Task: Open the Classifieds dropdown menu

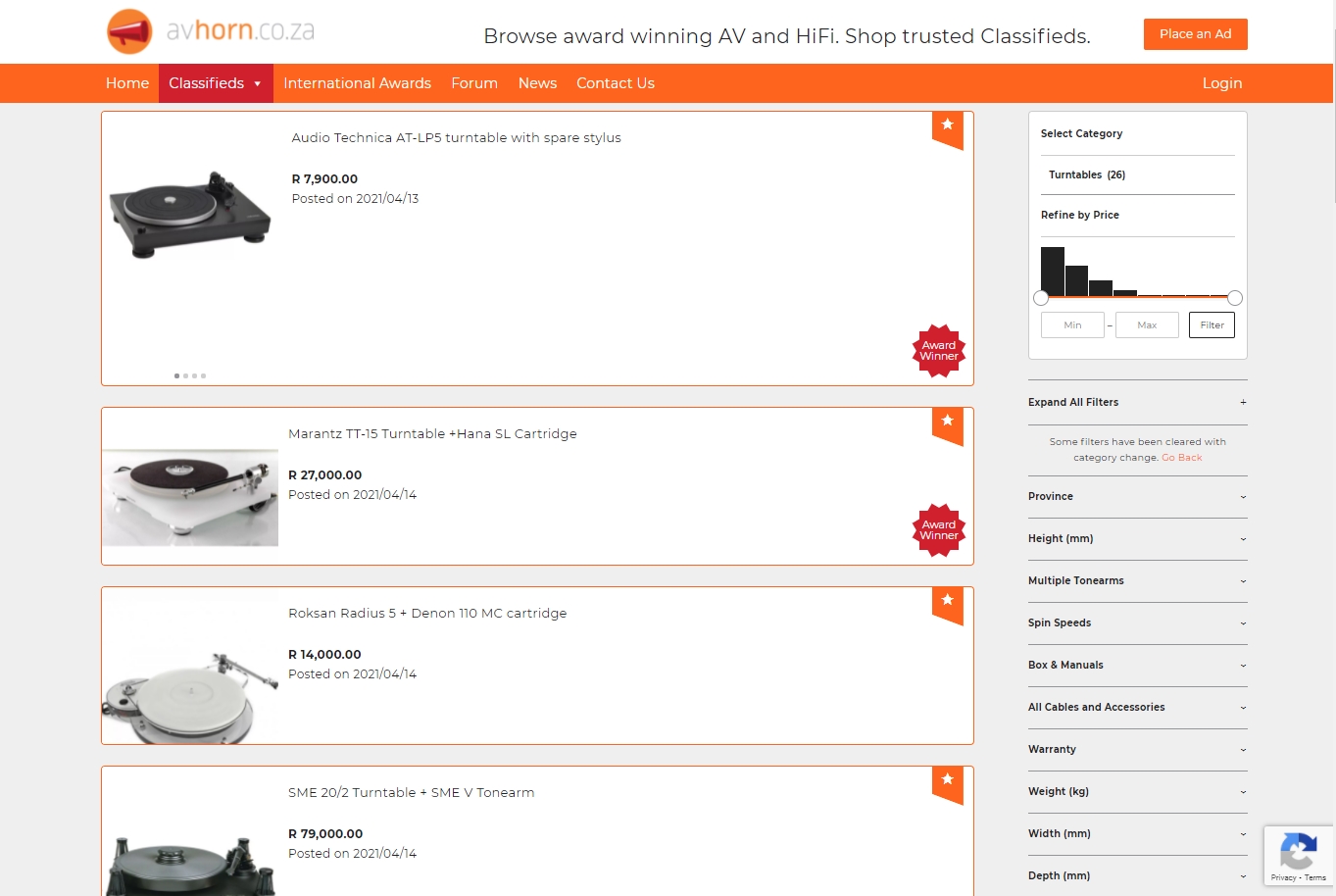Action: (216, 83)
